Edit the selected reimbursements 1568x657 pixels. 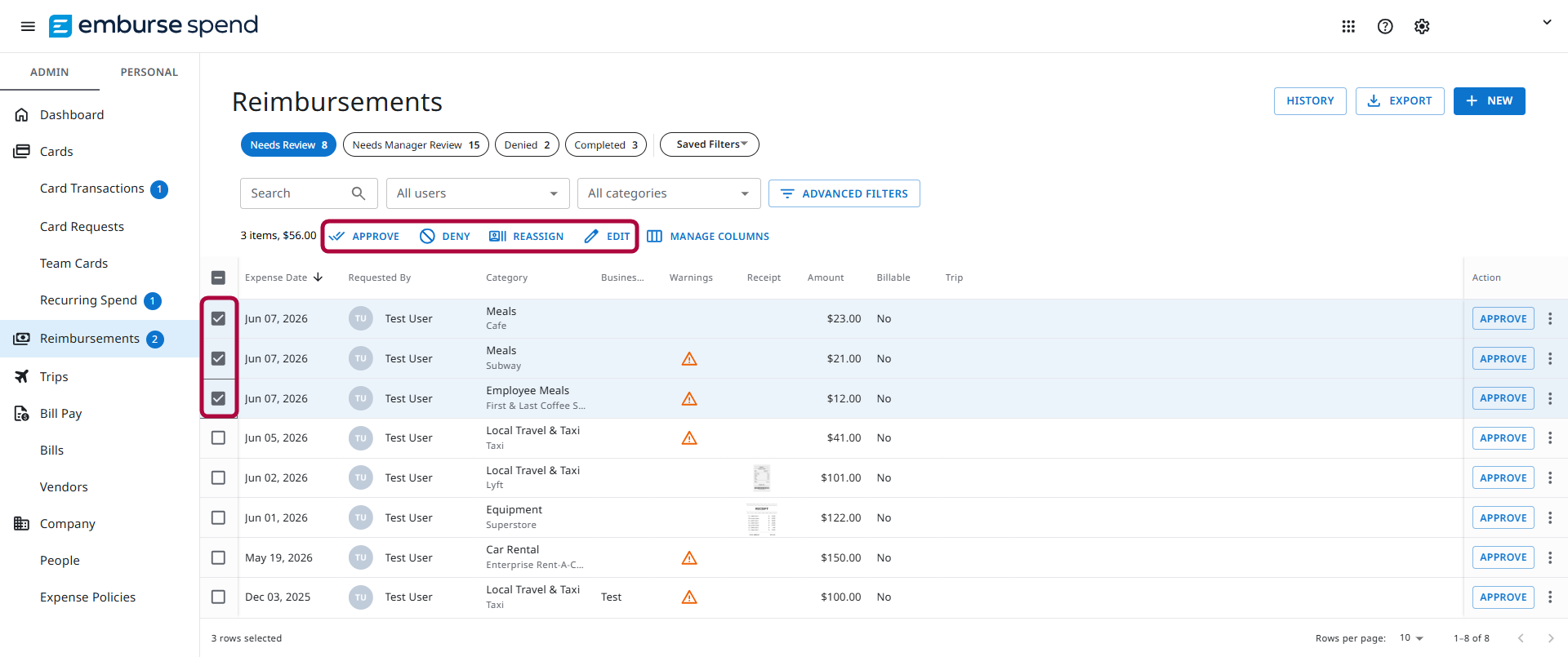click(x=608, y=236)
